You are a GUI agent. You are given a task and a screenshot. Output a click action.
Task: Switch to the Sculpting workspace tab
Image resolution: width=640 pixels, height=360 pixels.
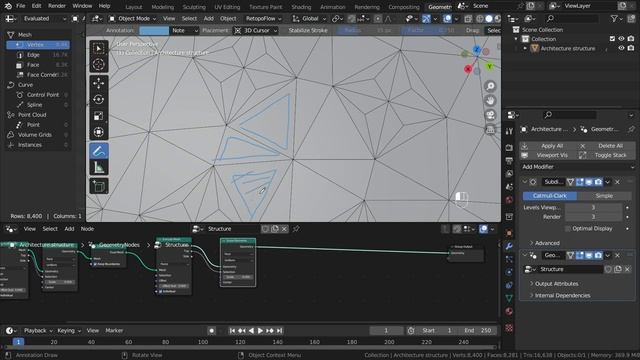194,7
